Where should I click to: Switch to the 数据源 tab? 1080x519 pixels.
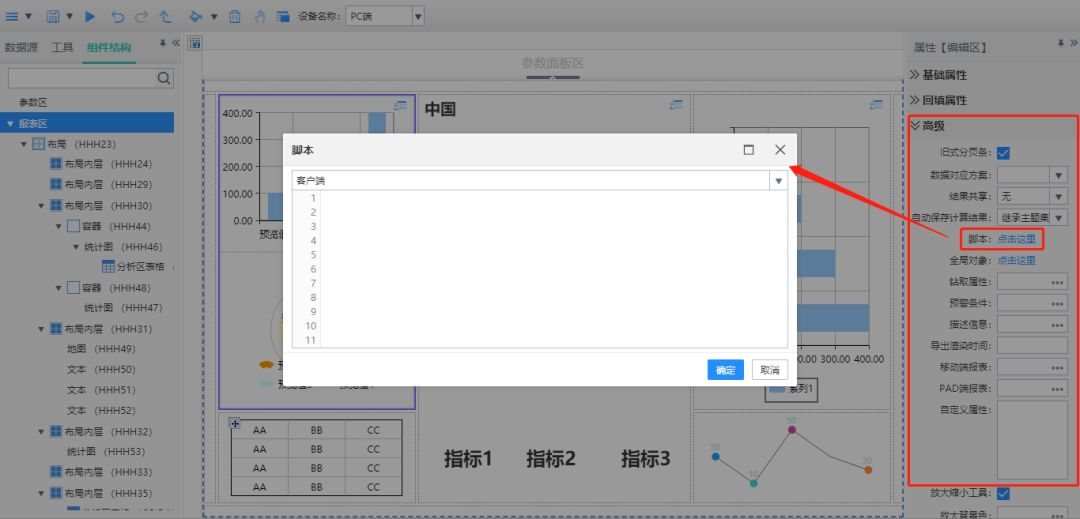coord(23,48)
